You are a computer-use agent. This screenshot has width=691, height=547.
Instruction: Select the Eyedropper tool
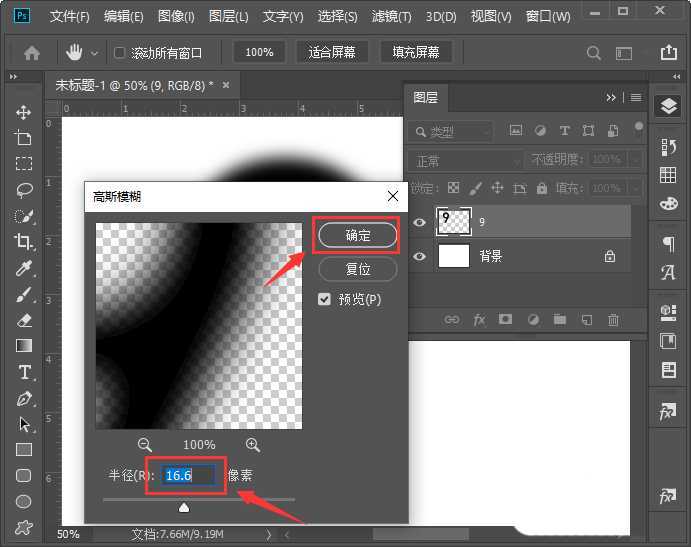tap(24, 268)
